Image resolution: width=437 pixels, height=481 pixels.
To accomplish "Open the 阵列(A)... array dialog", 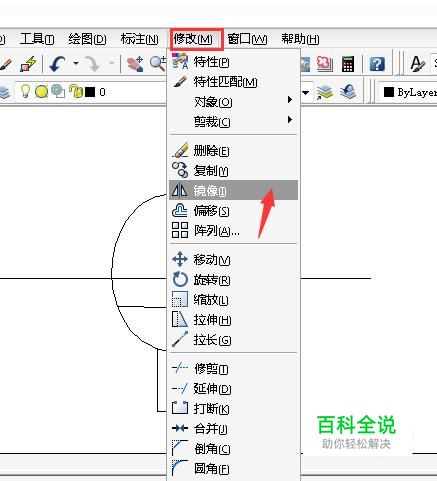I will (233, 230).
